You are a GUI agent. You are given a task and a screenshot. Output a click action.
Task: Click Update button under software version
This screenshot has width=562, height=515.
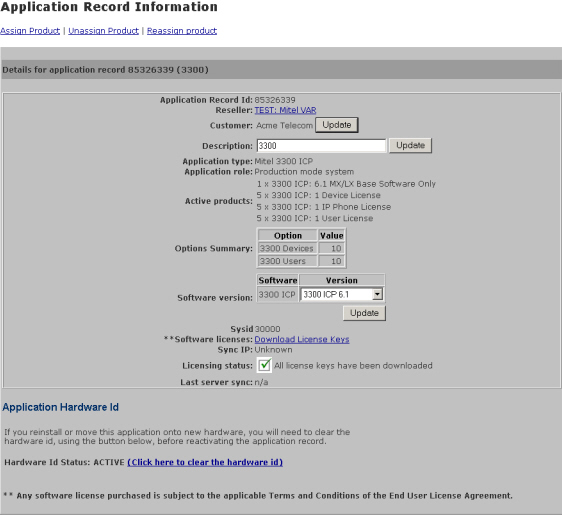click(x=364, y=313)
